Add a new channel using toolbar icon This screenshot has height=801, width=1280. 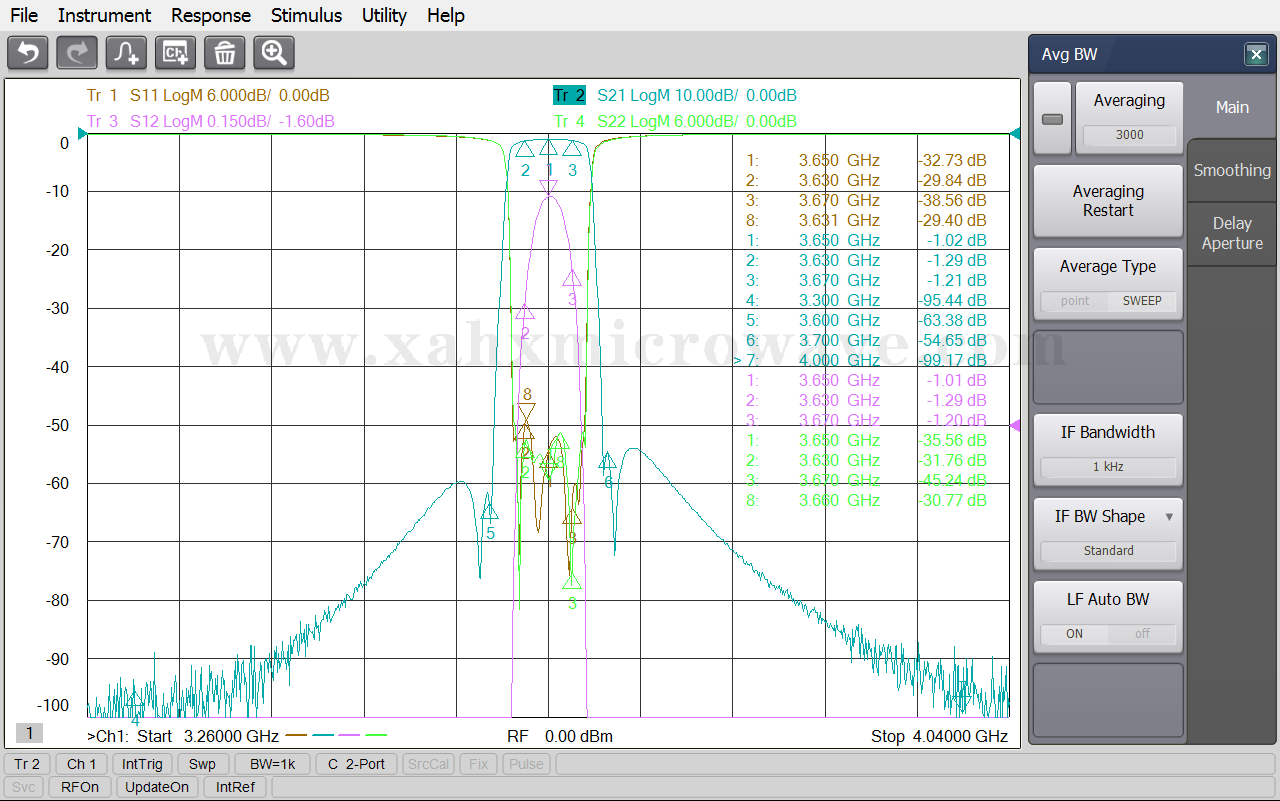click(x=176, y=53)
